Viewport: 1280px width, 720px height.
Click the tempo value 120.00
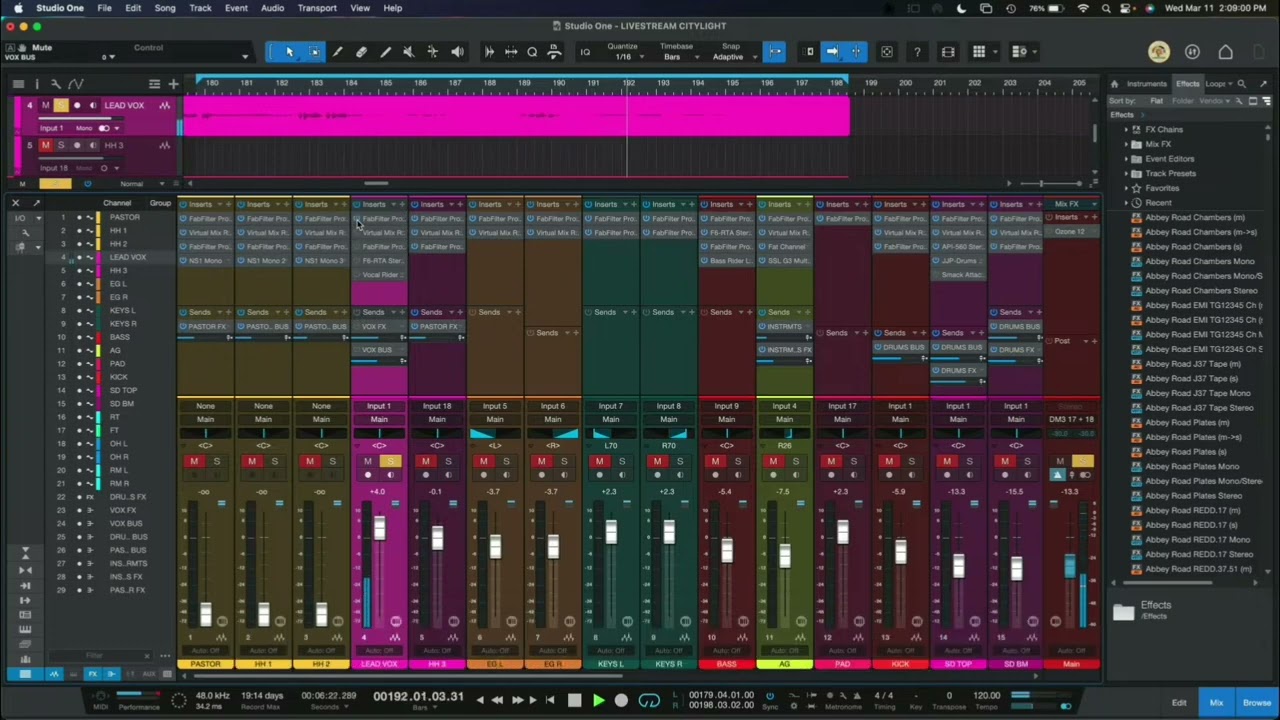click(x=987, y=696)
